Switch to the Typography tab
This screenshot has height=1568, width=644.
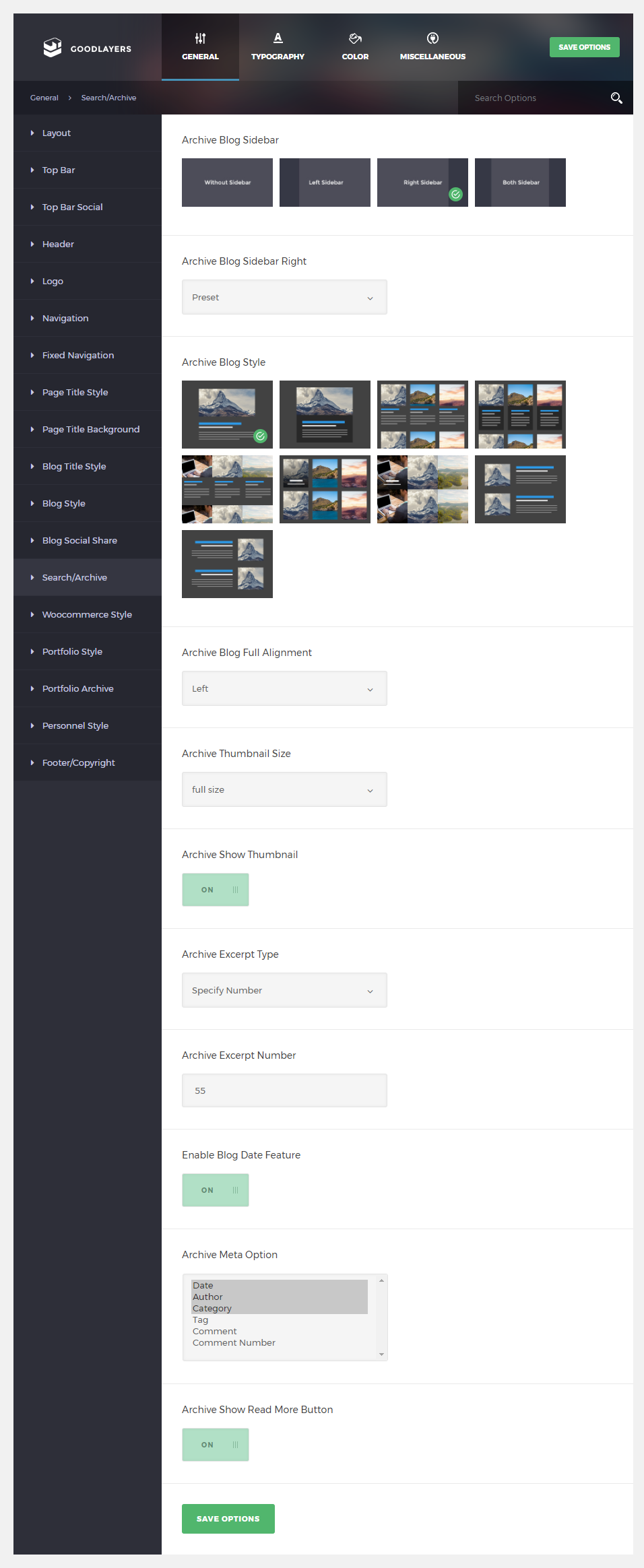[x=278, y=47]
